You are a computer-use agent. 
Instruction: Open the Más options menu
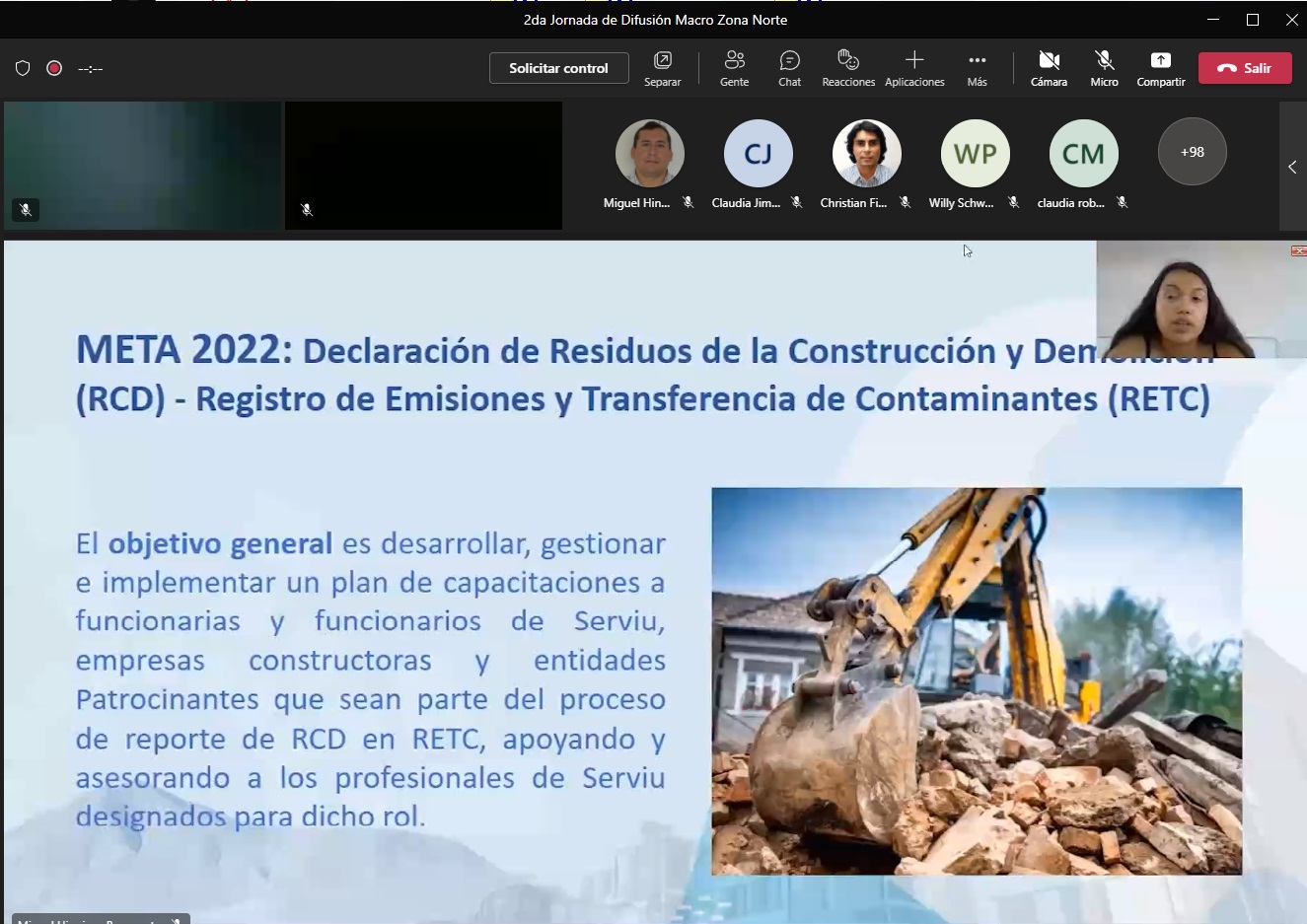(977, 69)
